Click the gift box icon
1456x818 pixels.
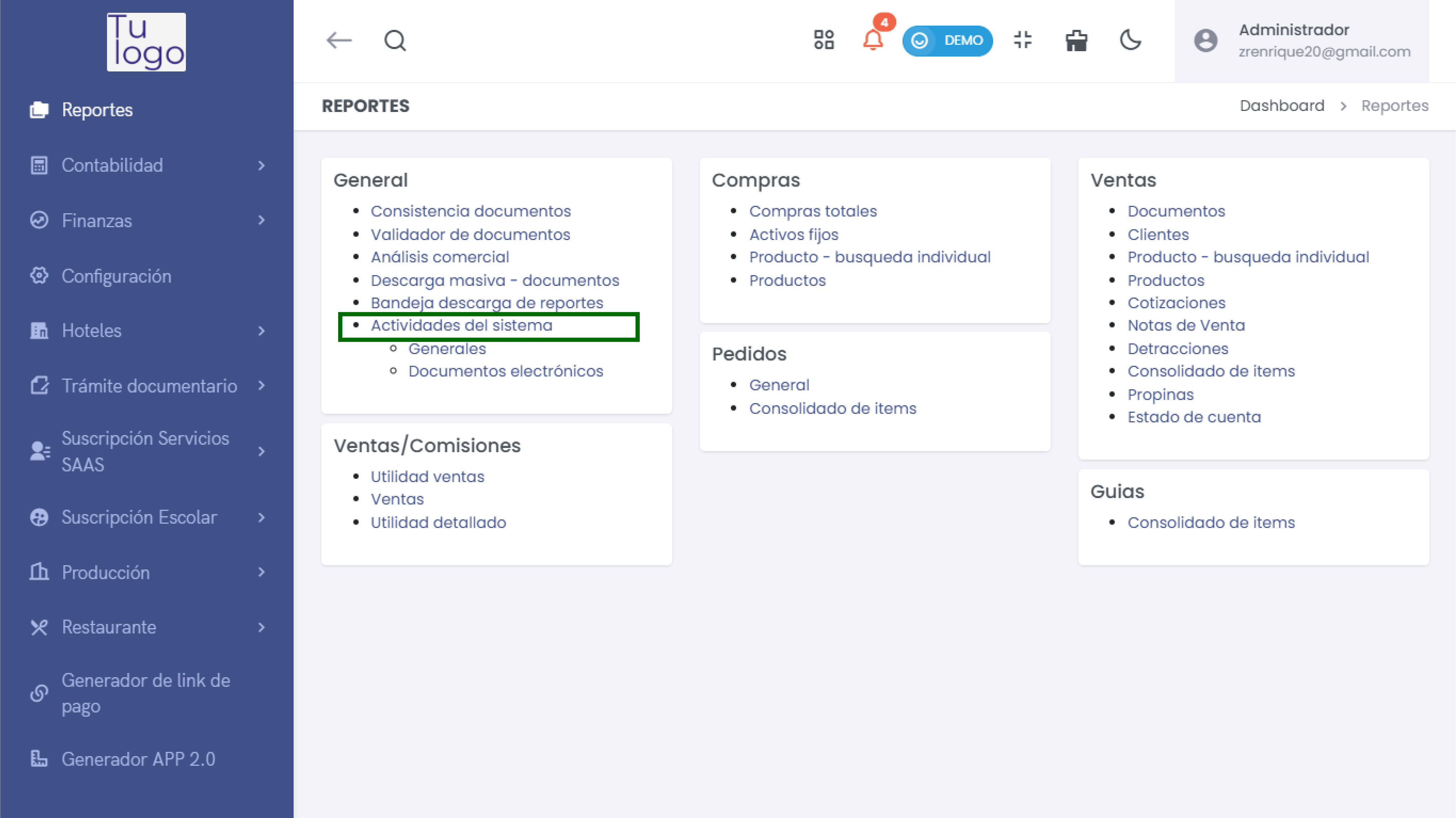1077,40
